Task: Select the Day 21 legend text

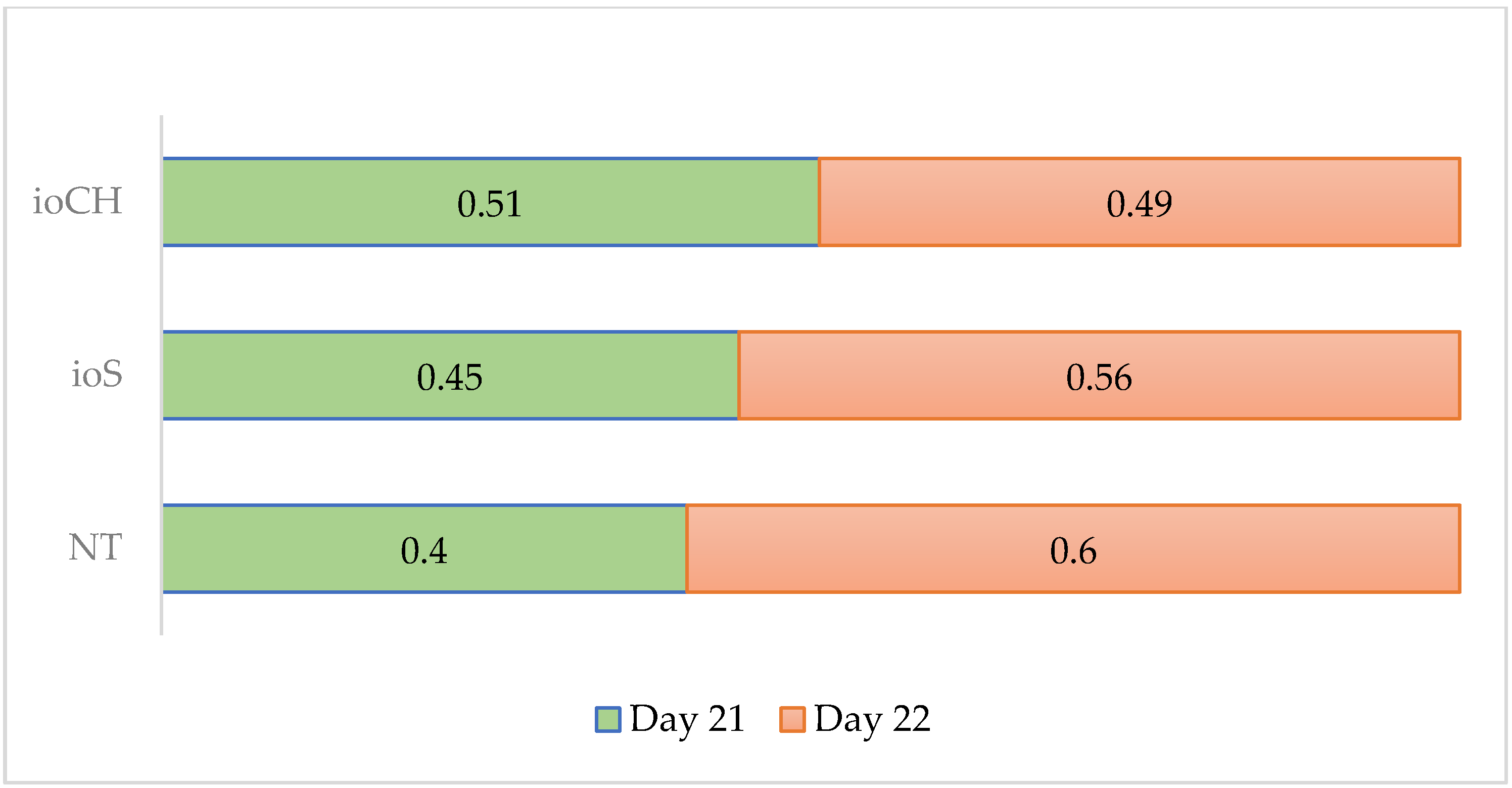Action: [x=687, y=718]
